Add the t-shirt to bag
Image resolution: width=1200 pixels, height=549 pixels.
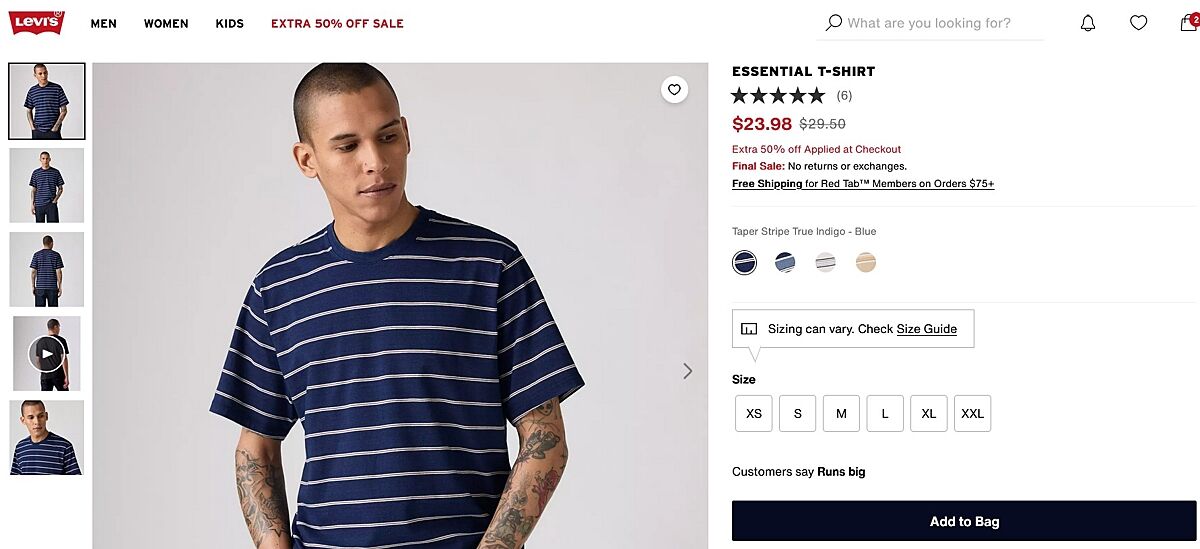click(964, 521)
